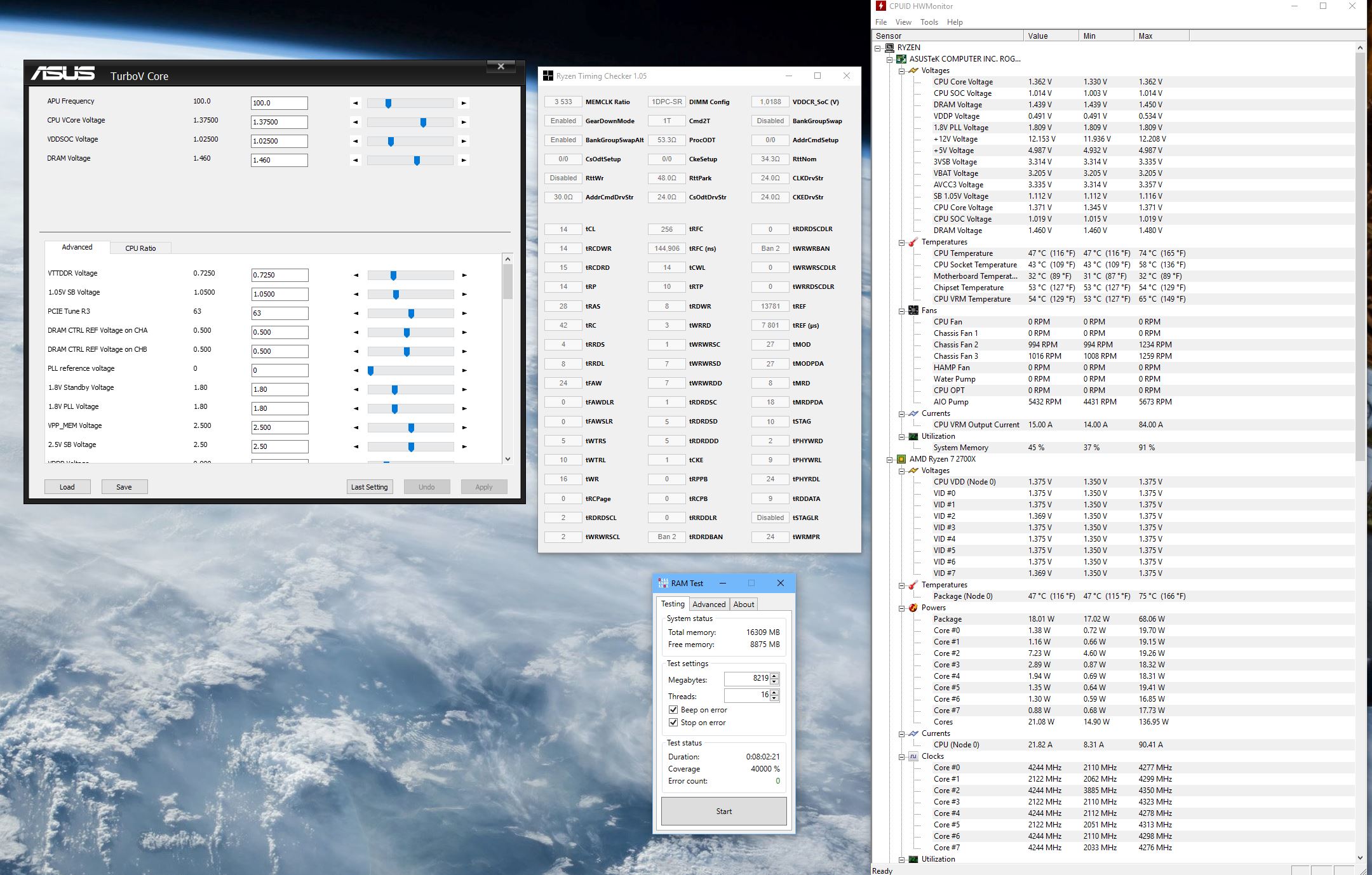Viewport: 1372px width, 875px height.
Task: Click the HWMonitor CPUID app icon
Action: [x=881, y=6]
